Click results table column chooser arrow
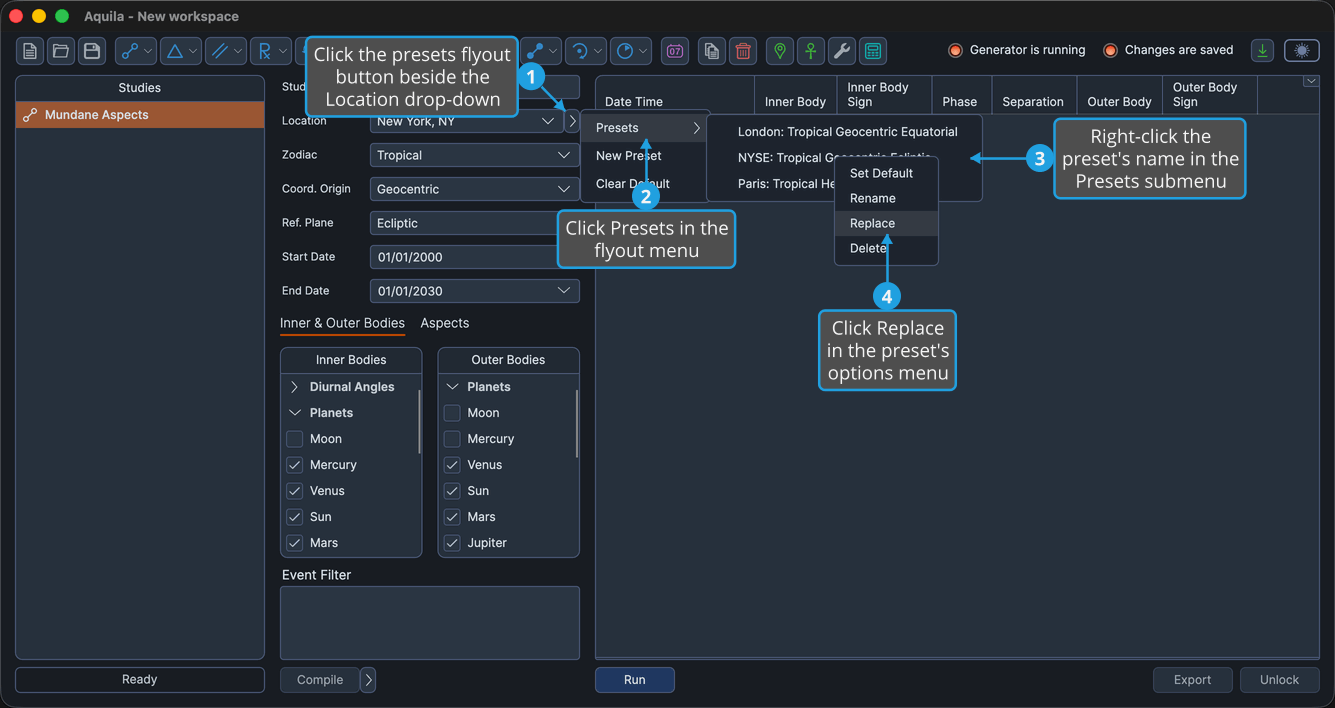The height and width of the screenshot is (708, 1335). coord(1310,81)
